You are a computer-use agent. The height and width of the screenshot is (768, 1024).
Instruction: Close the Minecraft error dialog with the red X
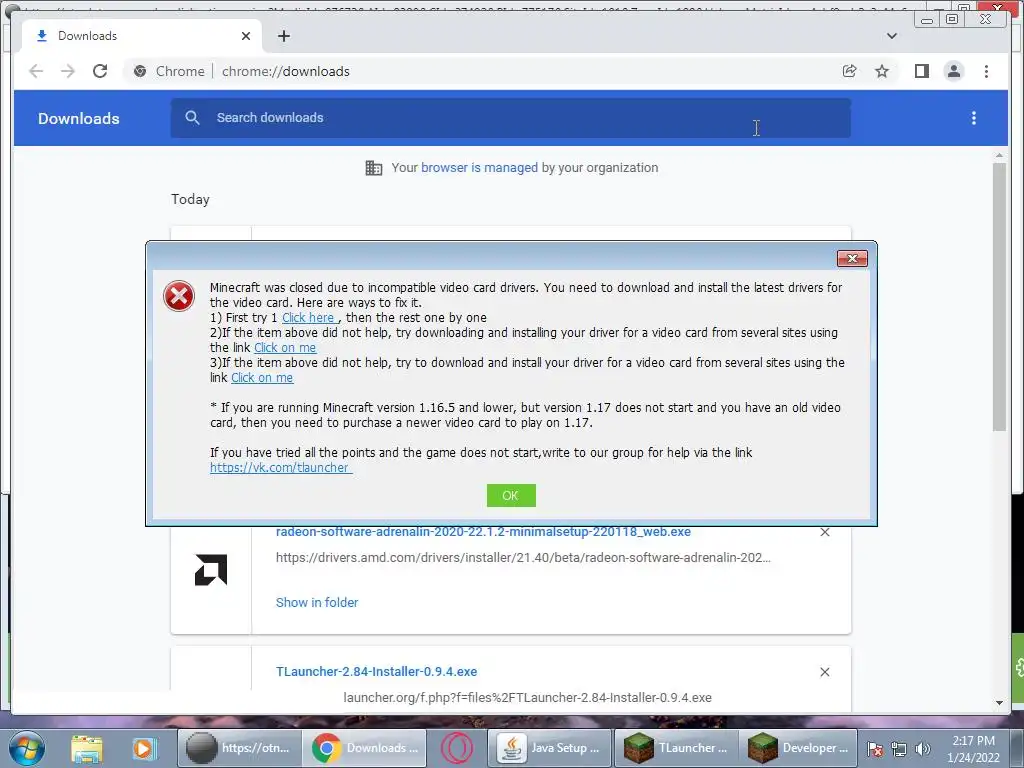tap(852, 259)
